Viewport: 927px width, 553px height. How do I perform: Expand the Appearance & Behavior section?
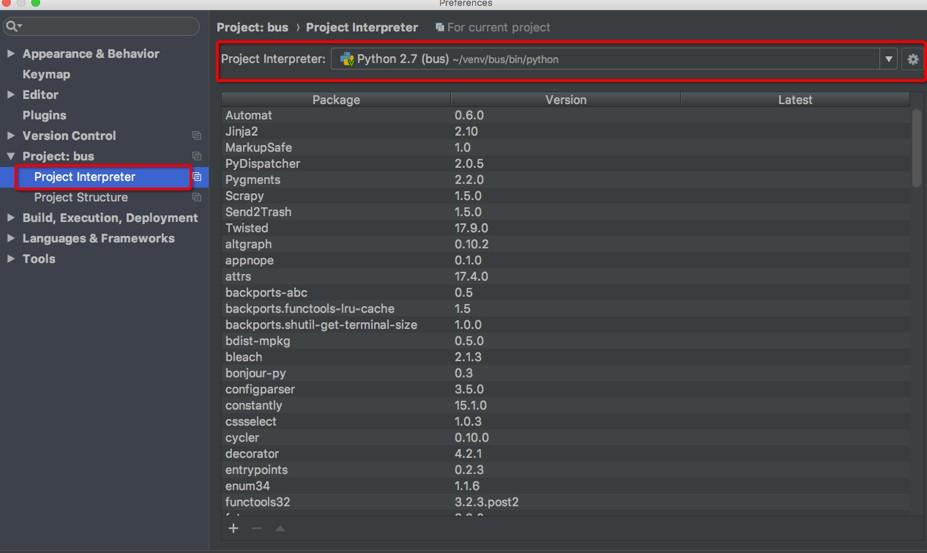point(11,53)
